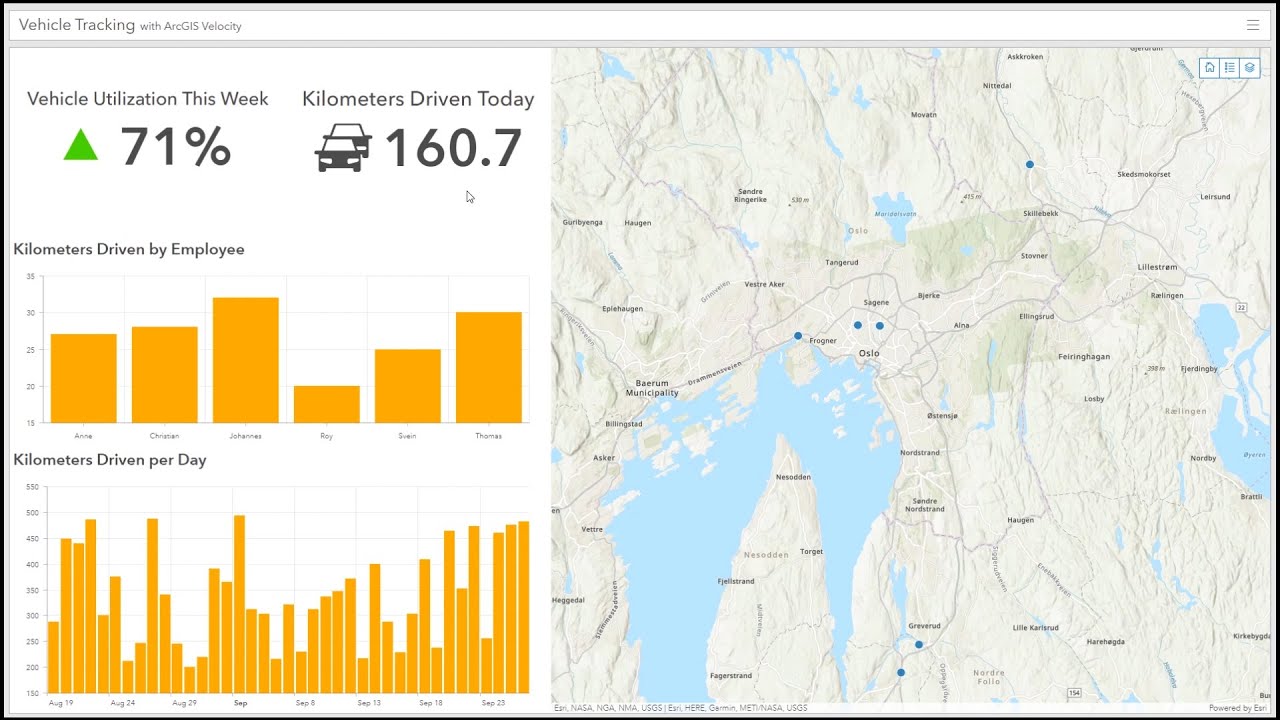Select Svein's bar in employee chart

[408, 386]
